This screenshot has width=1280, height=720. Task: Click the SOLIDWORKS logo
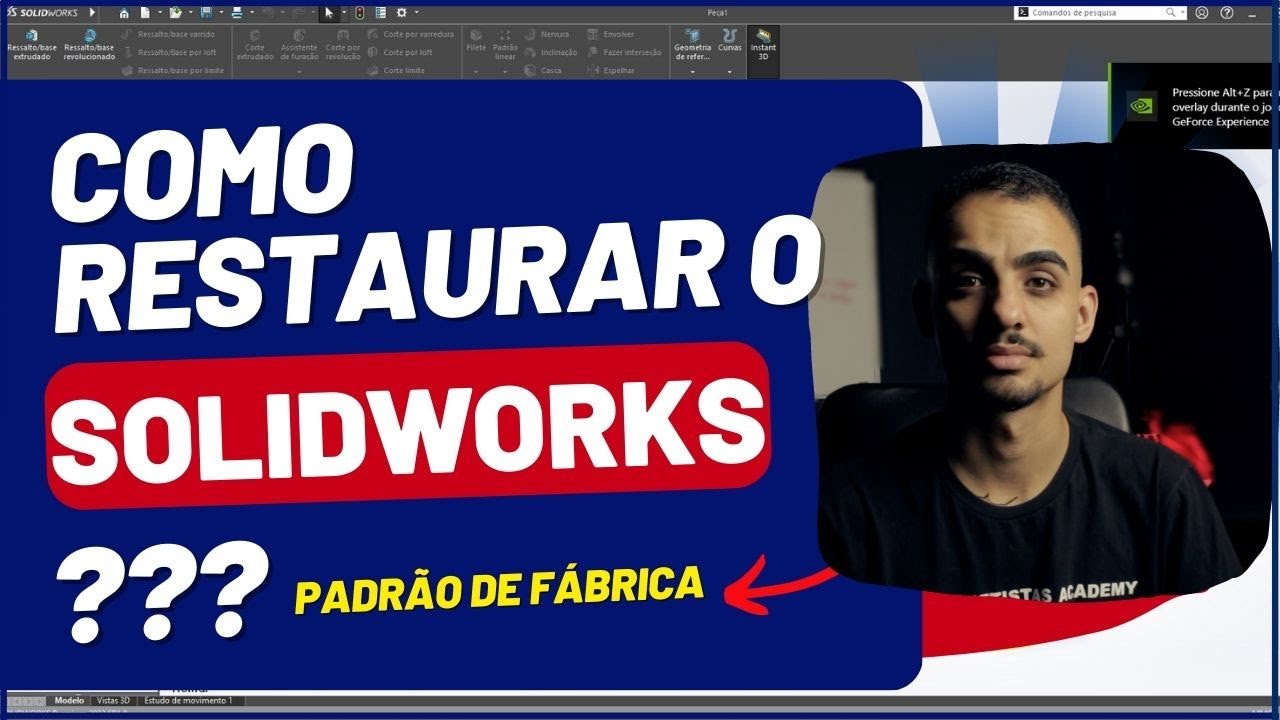pos(43,13)
